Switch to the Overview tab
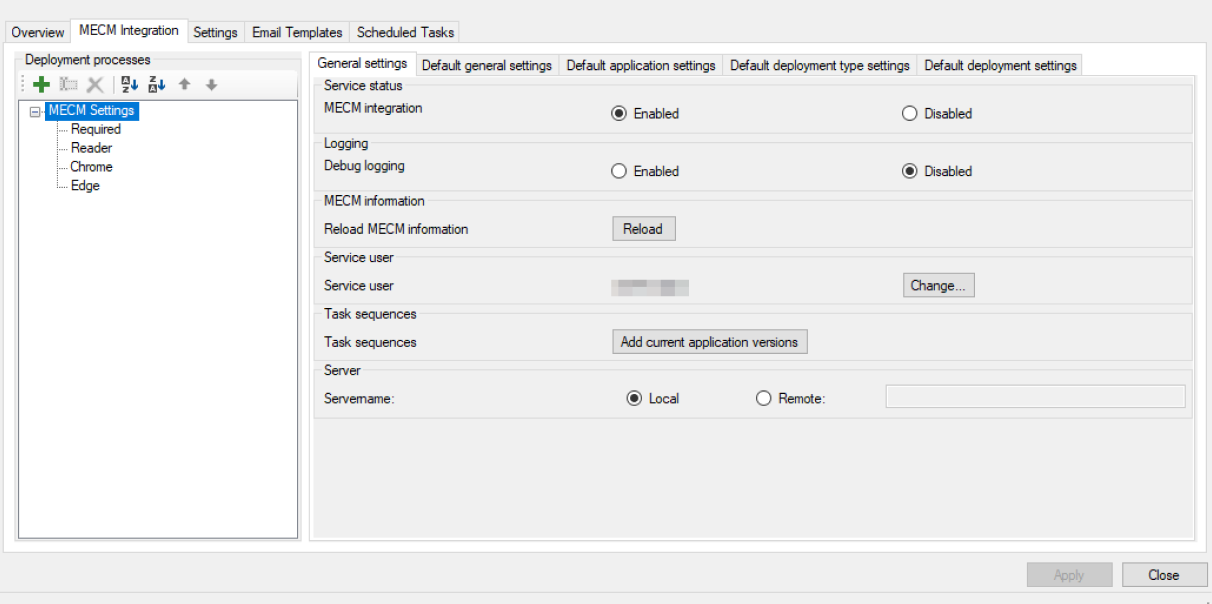The width and height of the screenshot is (1212, 604). pyautogui.click(x=38, y=32)
